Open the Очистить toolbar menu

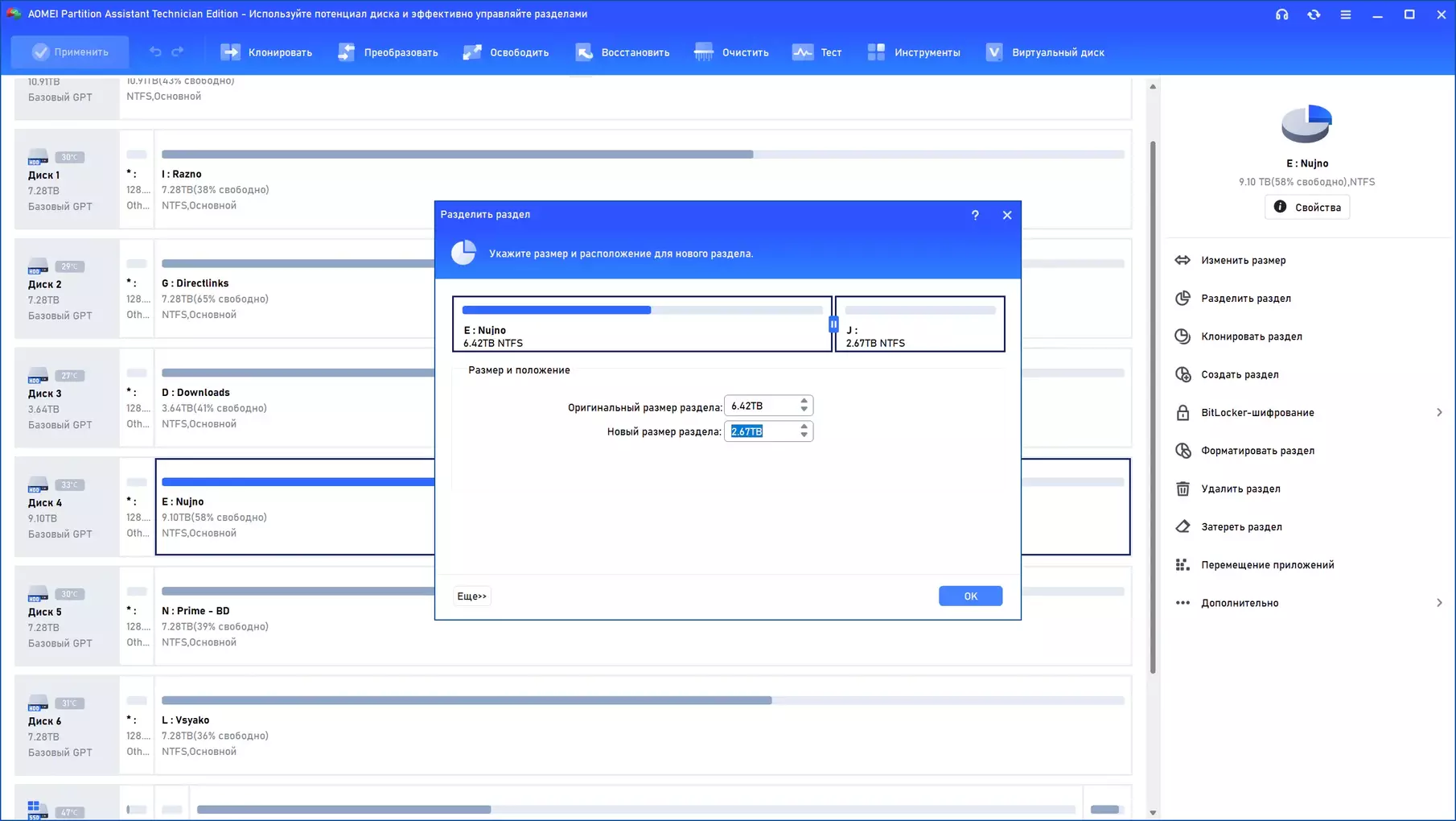click(x=731, y=52)
